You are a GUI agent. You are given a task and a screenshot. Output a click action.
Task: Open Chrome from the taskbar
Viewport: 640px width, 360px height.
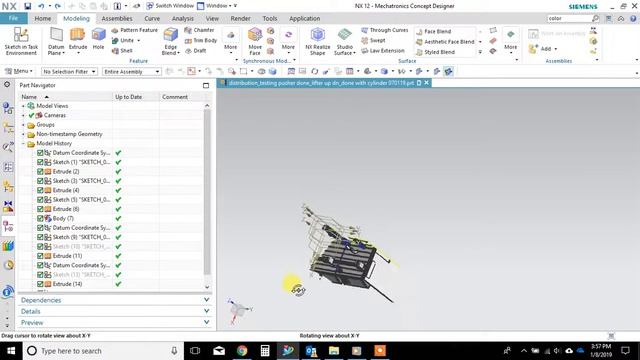tap(242, 351)
